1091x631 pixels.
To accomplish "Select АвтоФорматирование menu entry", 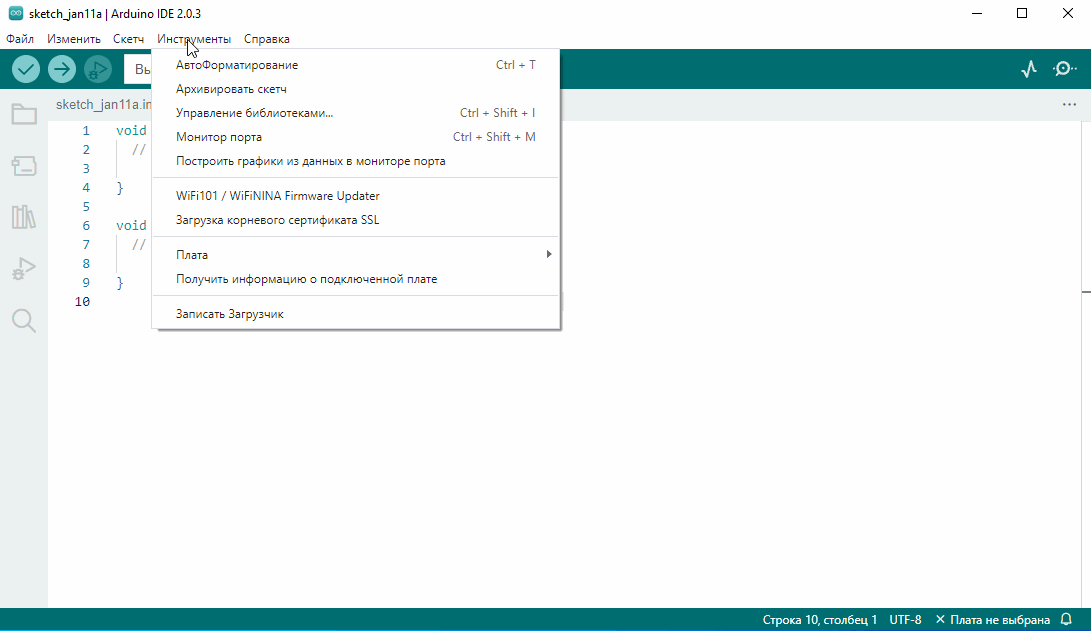I will click(237, 65).
